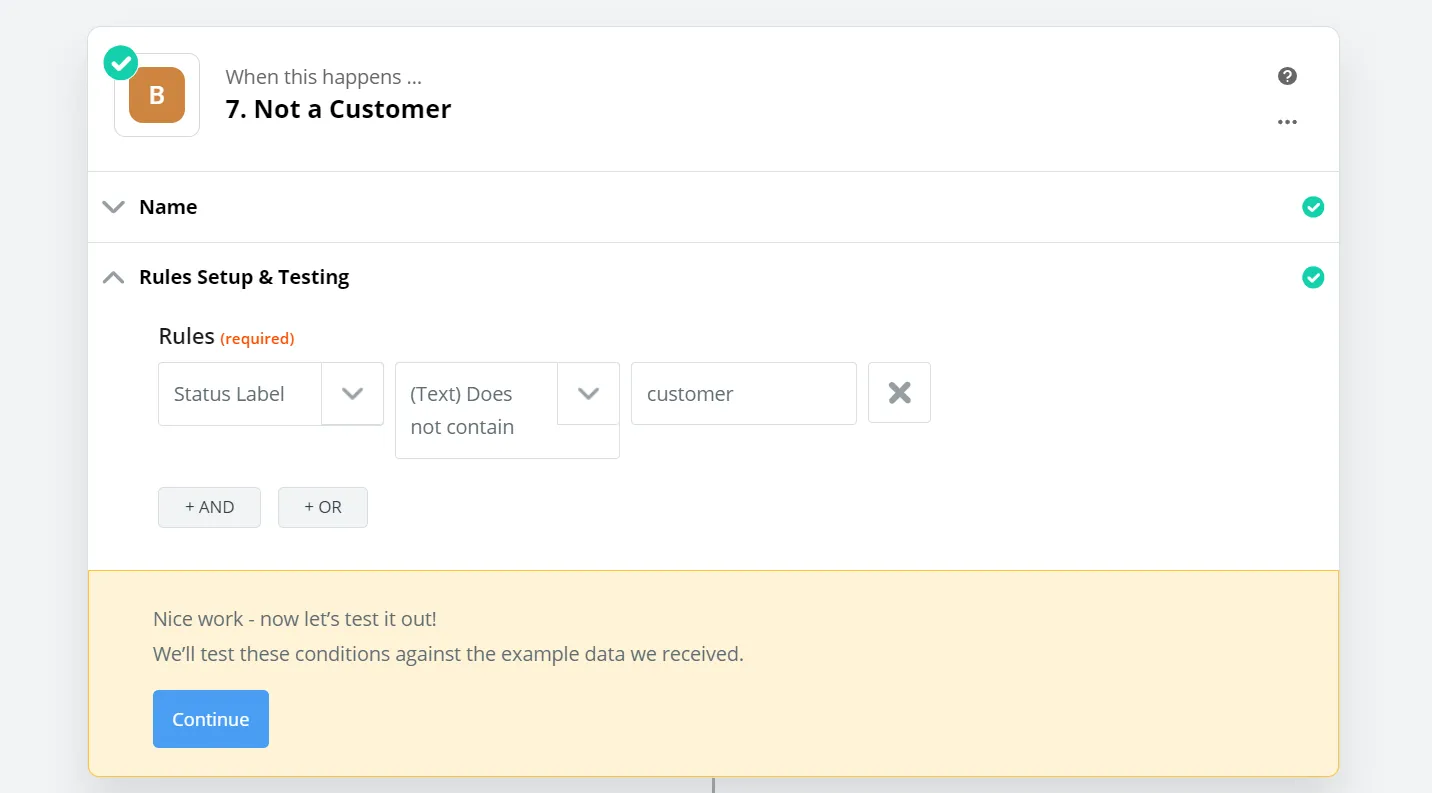Click the Rules Setup & Testing header
The width and height of the screenshot is (1432, 793).
[244, 277]
